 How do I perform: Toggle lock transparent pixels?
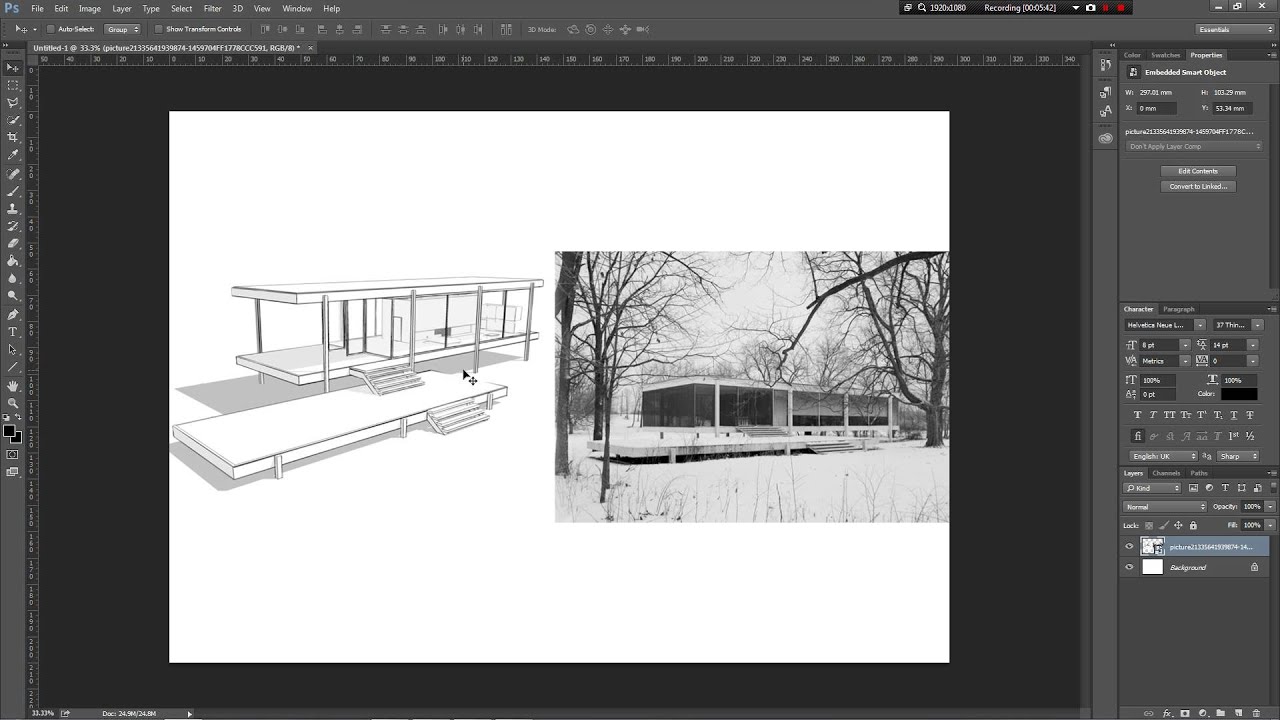pos(1149,525)
